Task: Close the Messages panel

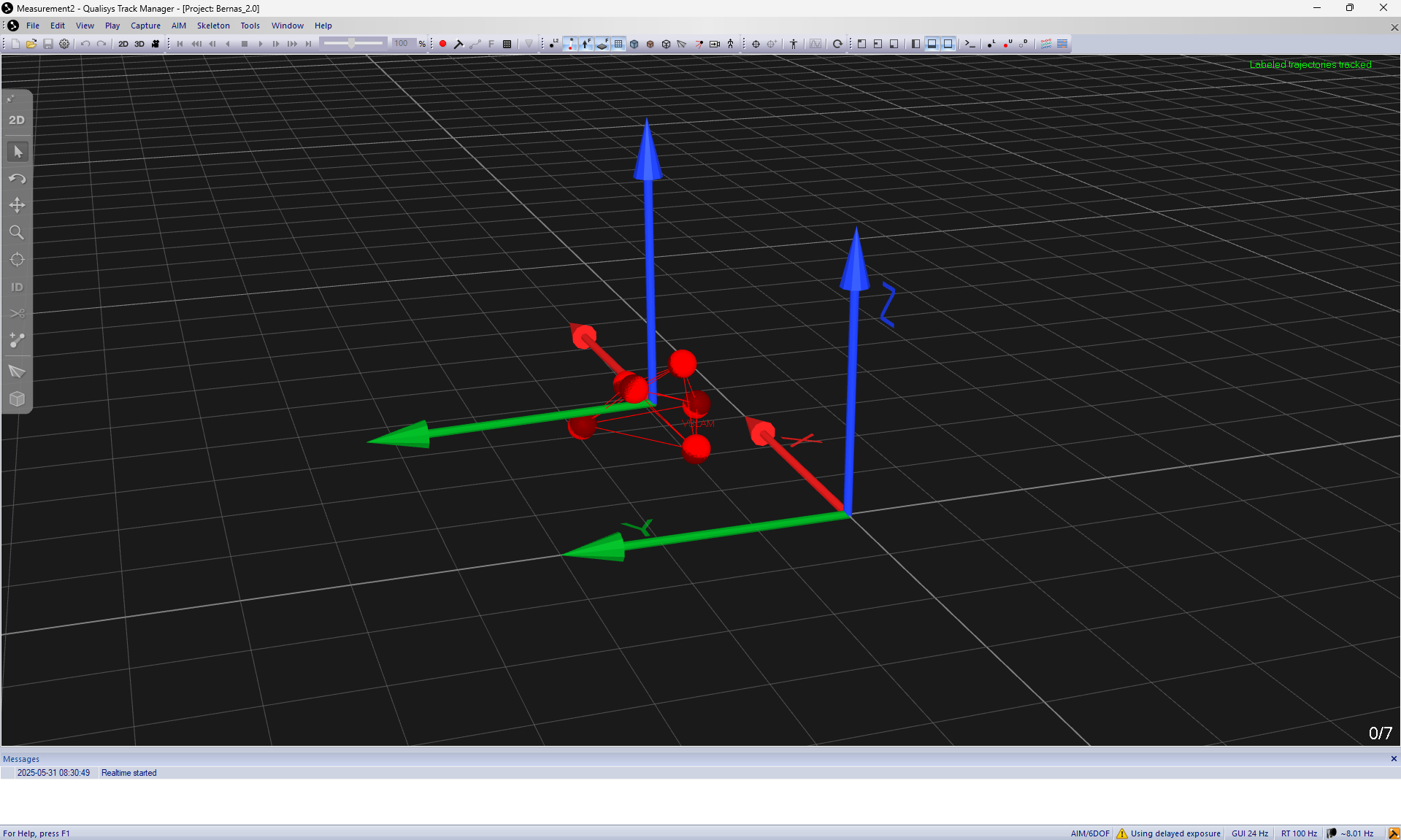Action: 1394,759
